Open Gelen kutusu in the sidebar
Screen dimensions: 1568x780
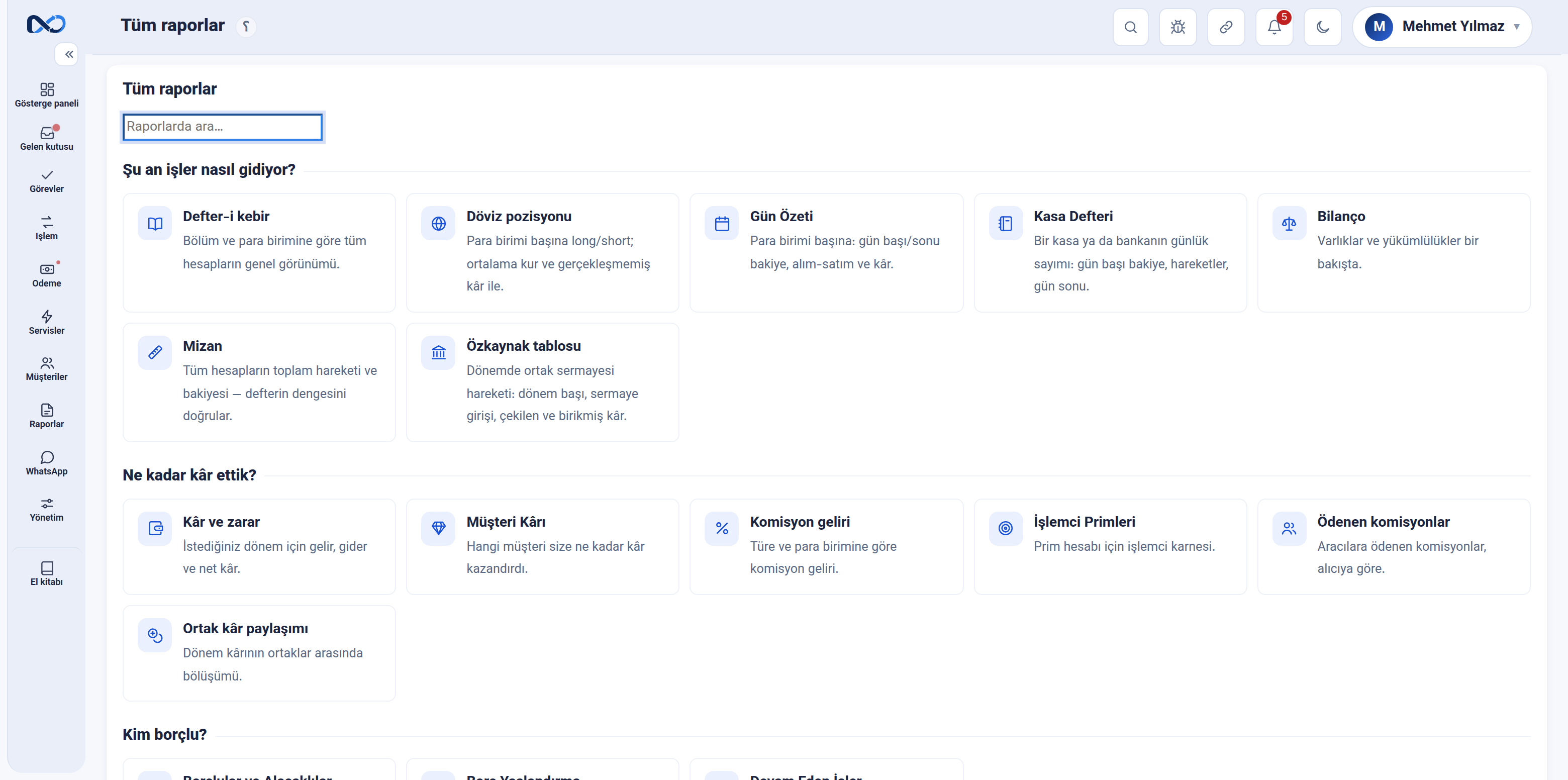pos(47,138)
